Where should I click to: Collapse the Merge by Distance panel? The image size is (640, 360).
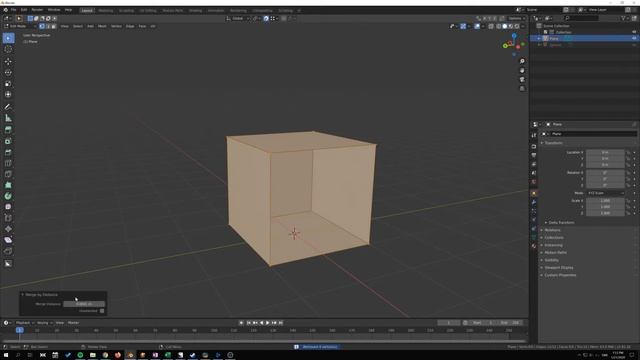coord(22,295)
